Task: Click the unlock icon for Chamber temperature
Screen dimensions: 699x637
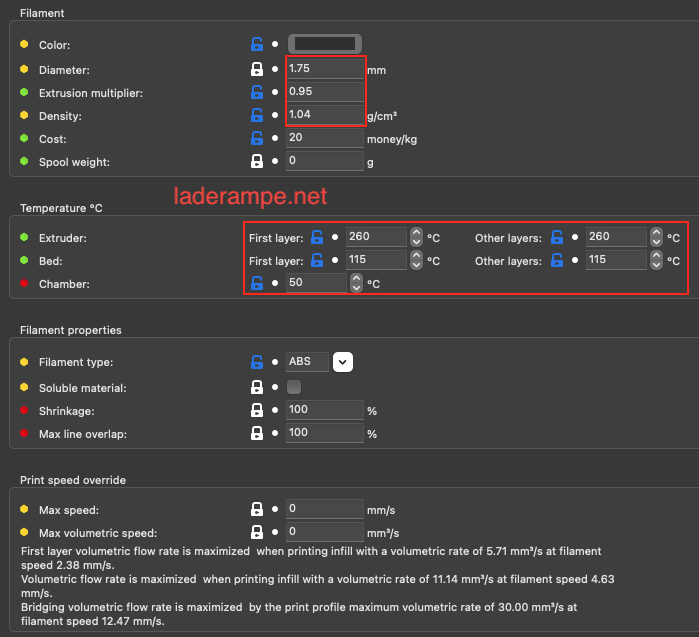Action: coord(257,283)
